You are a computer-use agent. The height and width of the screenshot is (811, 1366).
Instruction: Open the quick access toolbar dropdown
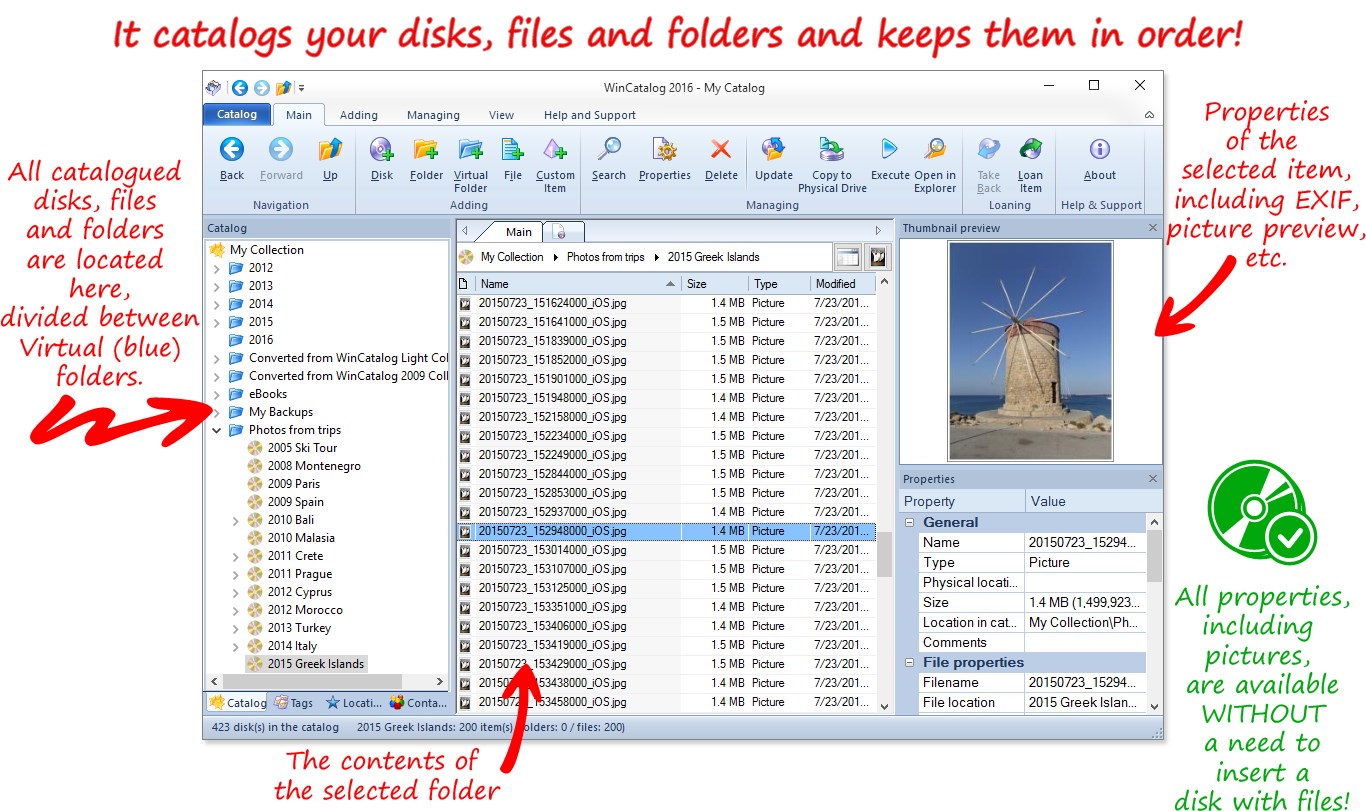click(302, 88)
